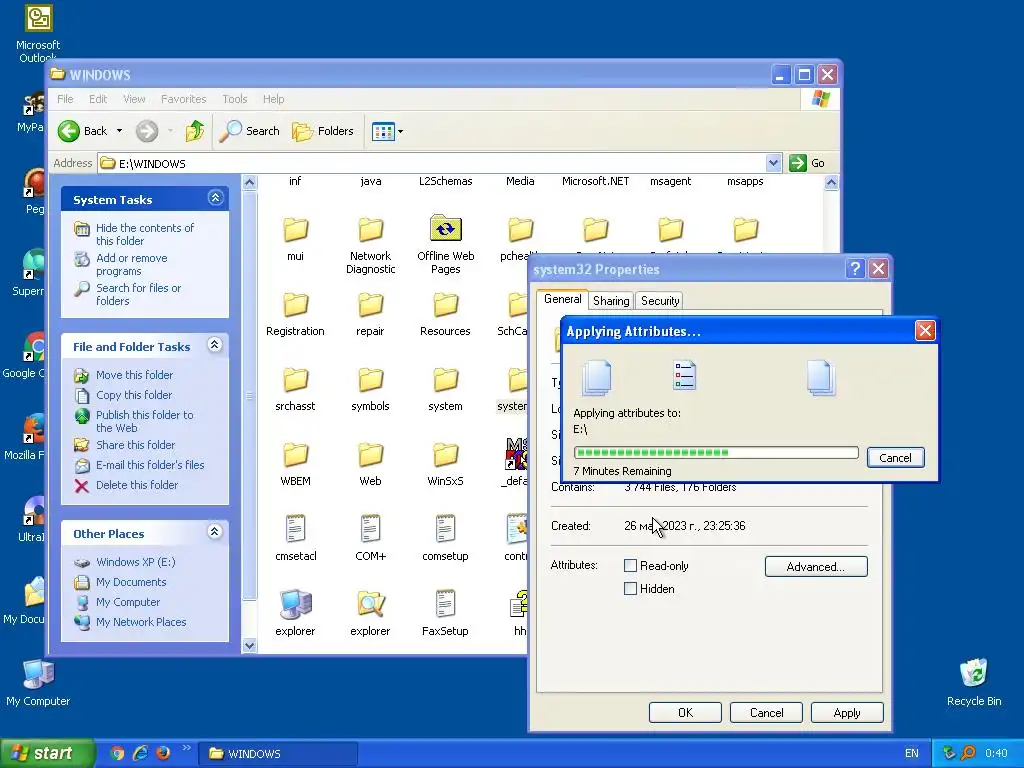Expand the address bar dropdown
The width and height of the screenshot is (1024, 768).
click(773, 163)
